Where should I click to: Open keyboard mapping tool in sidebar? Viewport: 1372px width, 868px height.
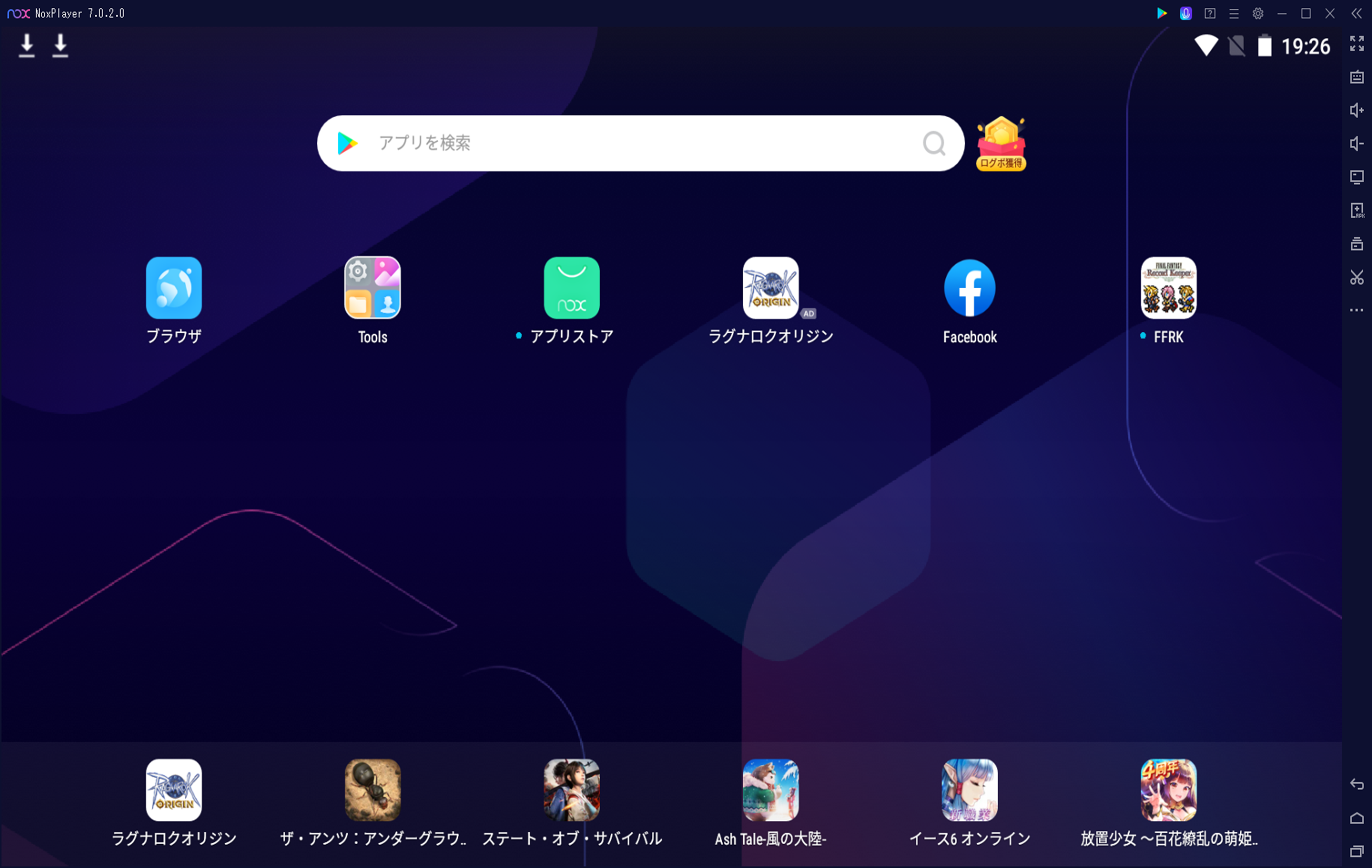click(1356, 77)
